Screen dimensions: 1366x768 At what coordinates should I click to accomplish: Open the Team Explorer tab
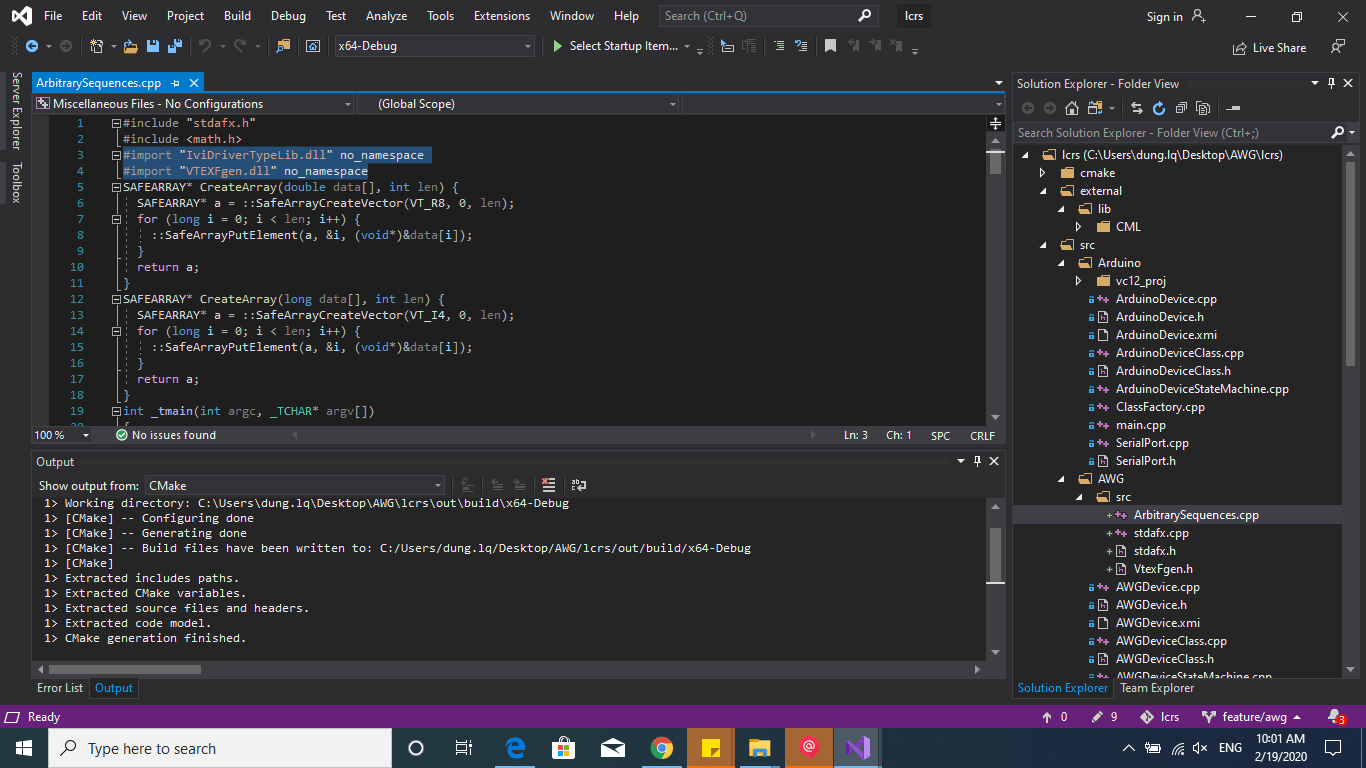[x=1157, y=688]
